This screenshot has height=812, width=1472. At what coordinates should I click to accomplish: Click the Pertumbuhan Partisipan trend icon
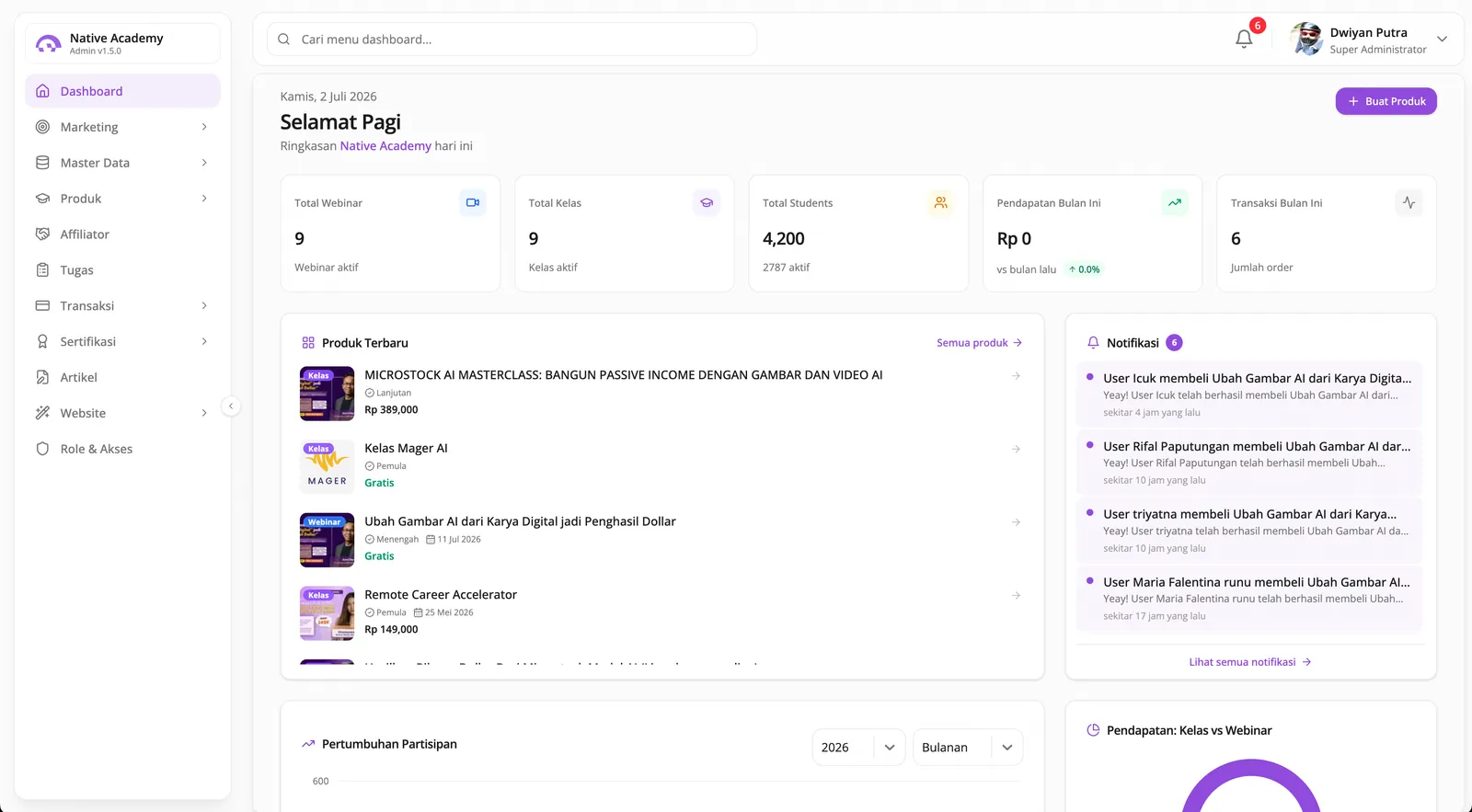(x=308, y=744)
